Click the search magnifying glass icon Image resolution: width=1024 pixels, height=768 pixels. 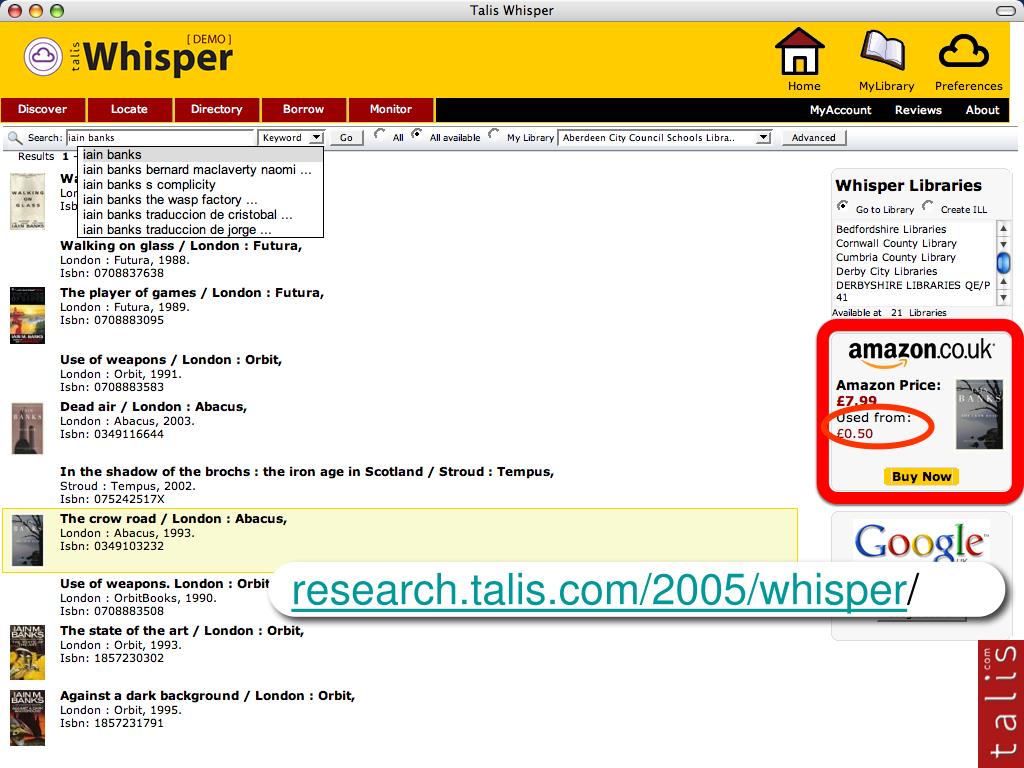tap(14, 138)
